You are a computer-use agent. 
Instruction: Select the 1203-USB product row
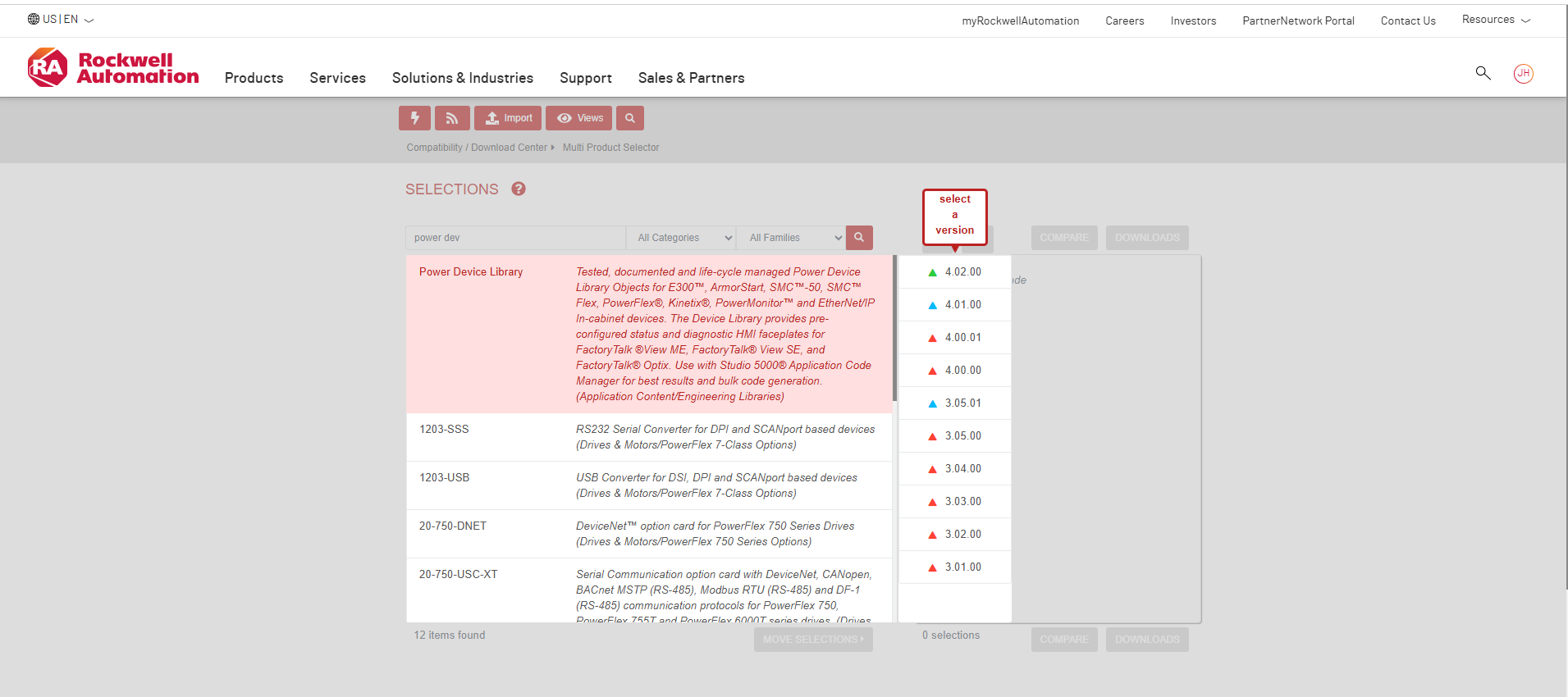pyautogui.click(x=649, y=485)
